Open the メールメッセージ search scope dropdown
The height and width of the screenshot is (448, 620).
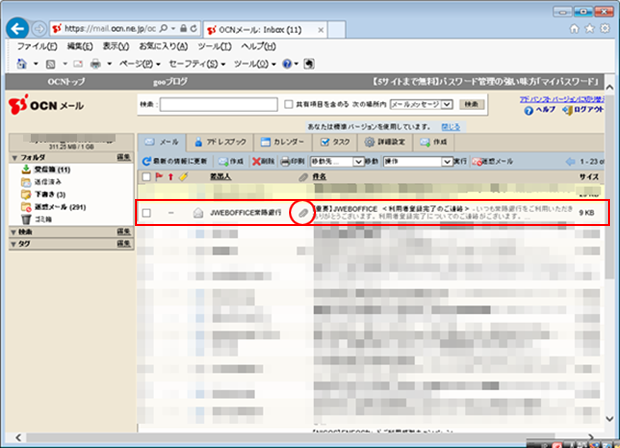tap(421, 104)
